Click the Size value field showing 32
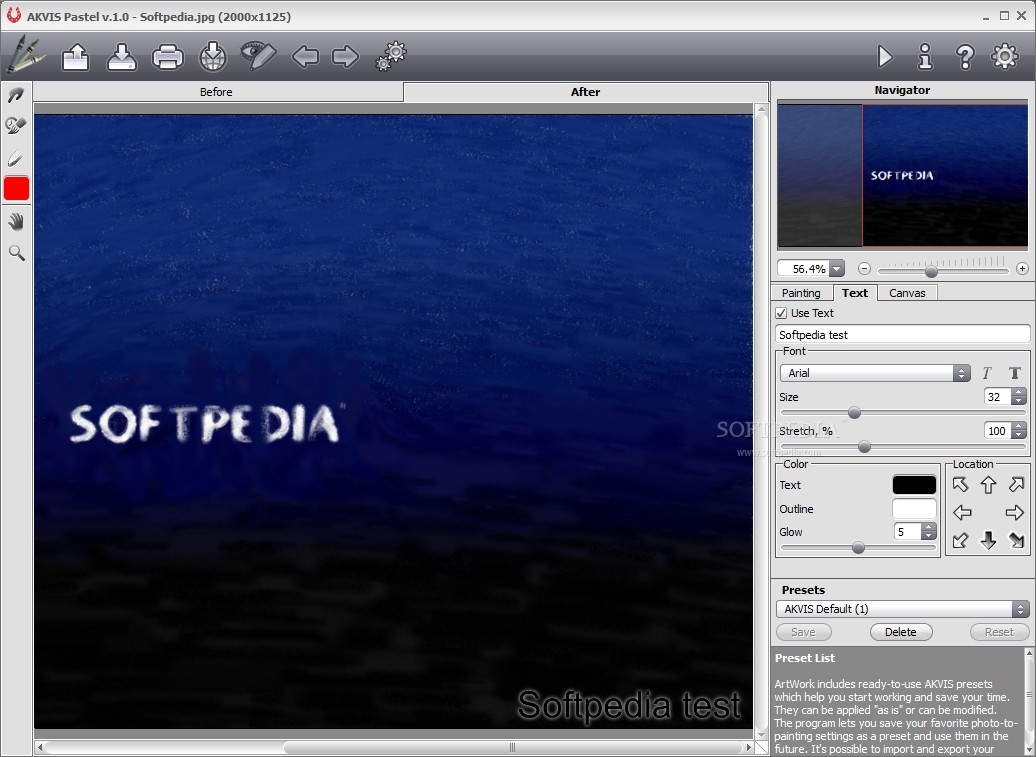 pos(997,396)
